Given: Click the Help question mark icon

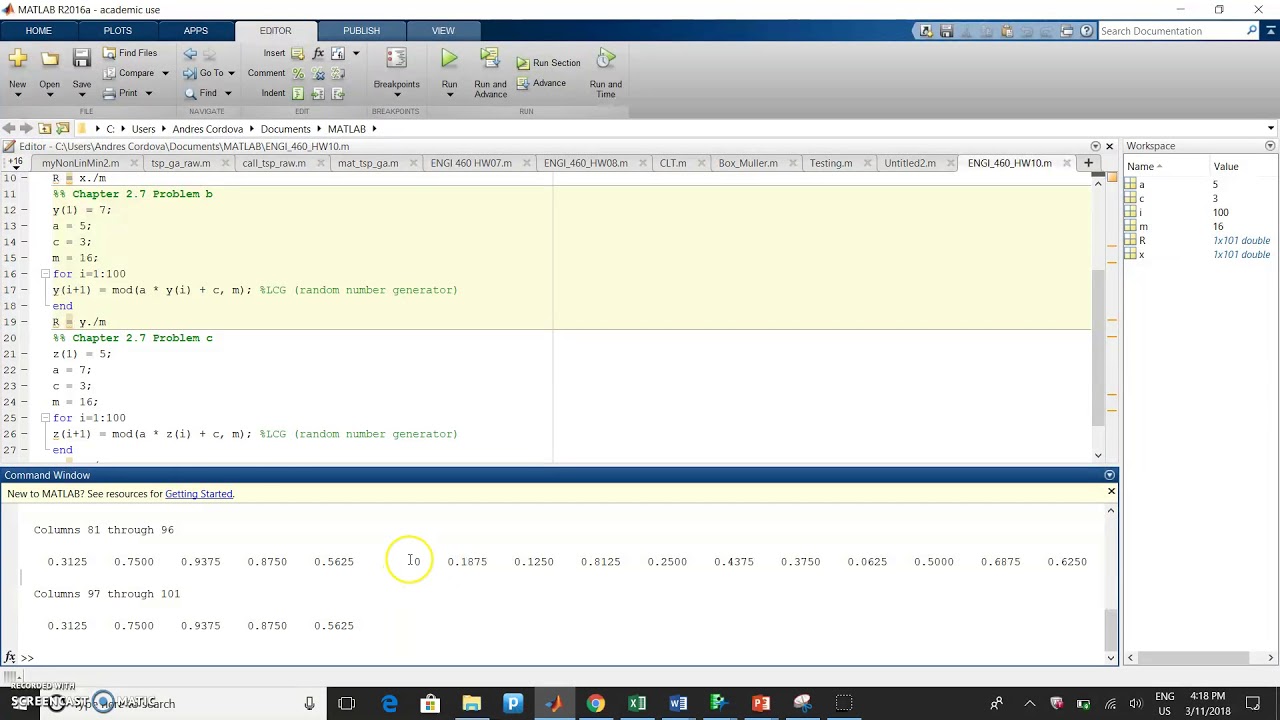Looking at the screenshot, I should point(1087,31).
